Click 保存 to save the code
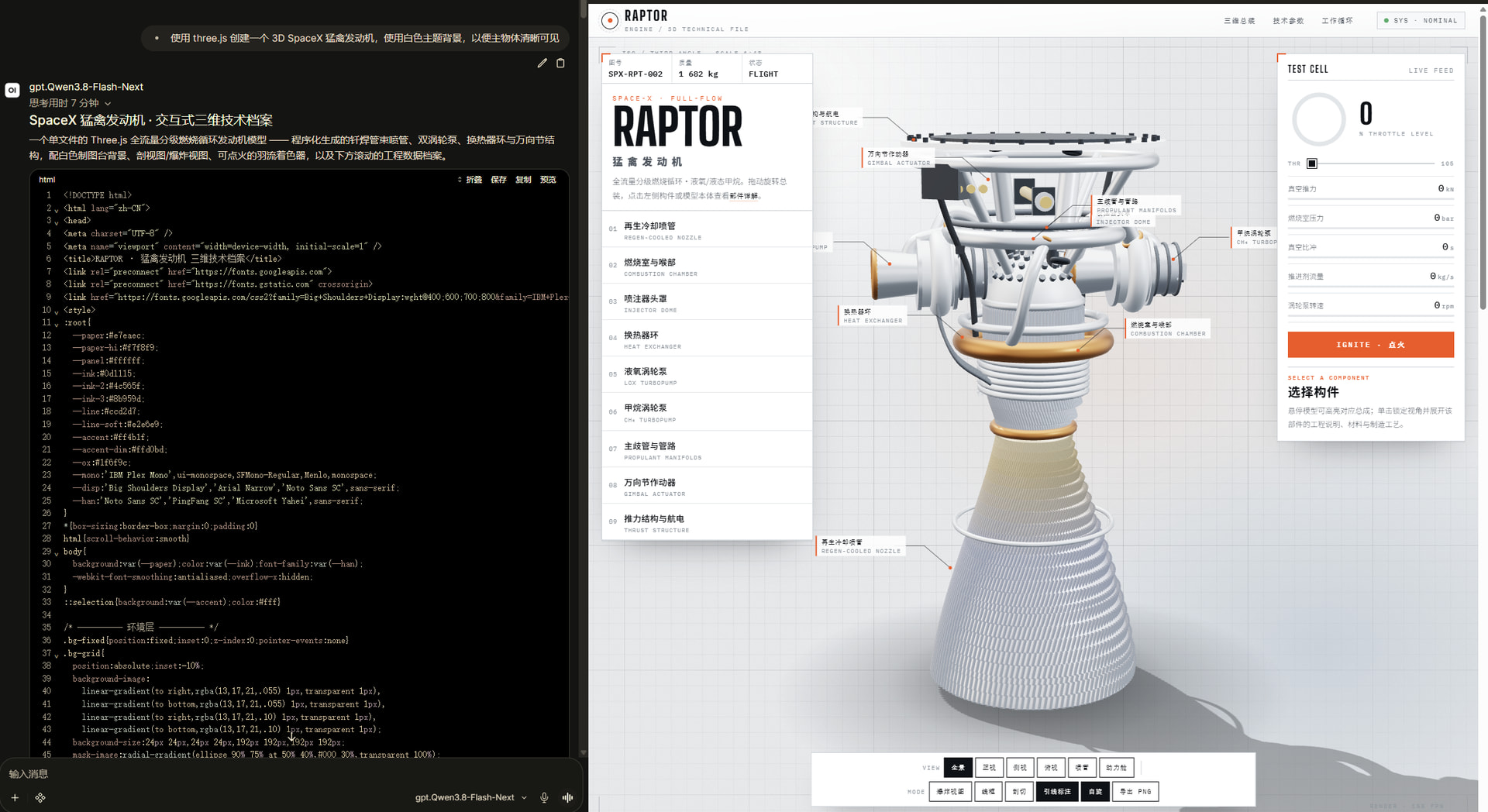 (x=498, y=180)
